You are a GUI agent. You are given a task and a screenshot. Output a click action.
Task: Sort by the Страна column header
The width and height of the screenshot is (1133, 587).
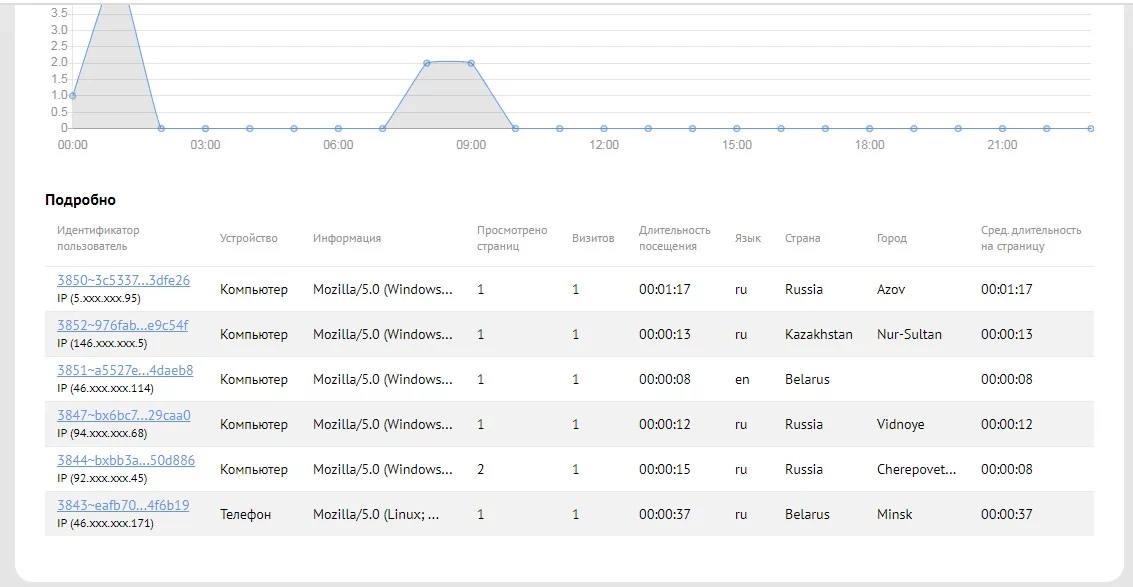[802, 238]
